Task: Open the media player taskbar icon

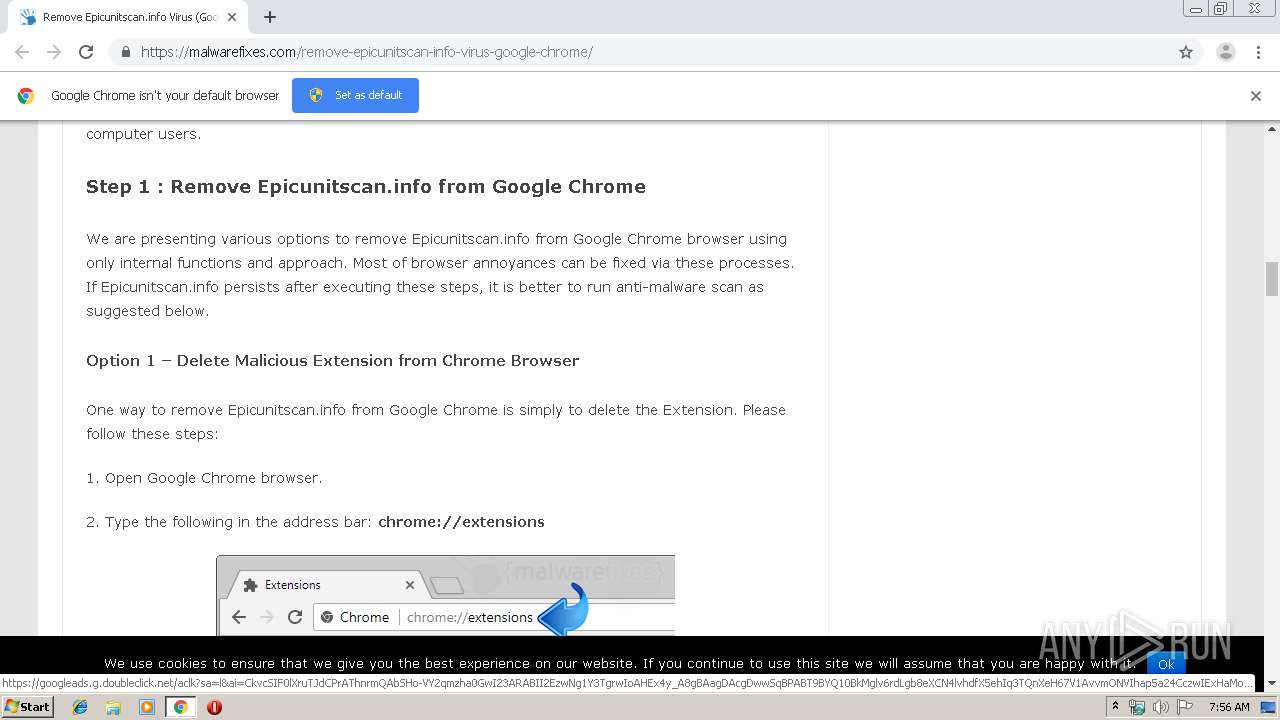Action: (147, 707)
